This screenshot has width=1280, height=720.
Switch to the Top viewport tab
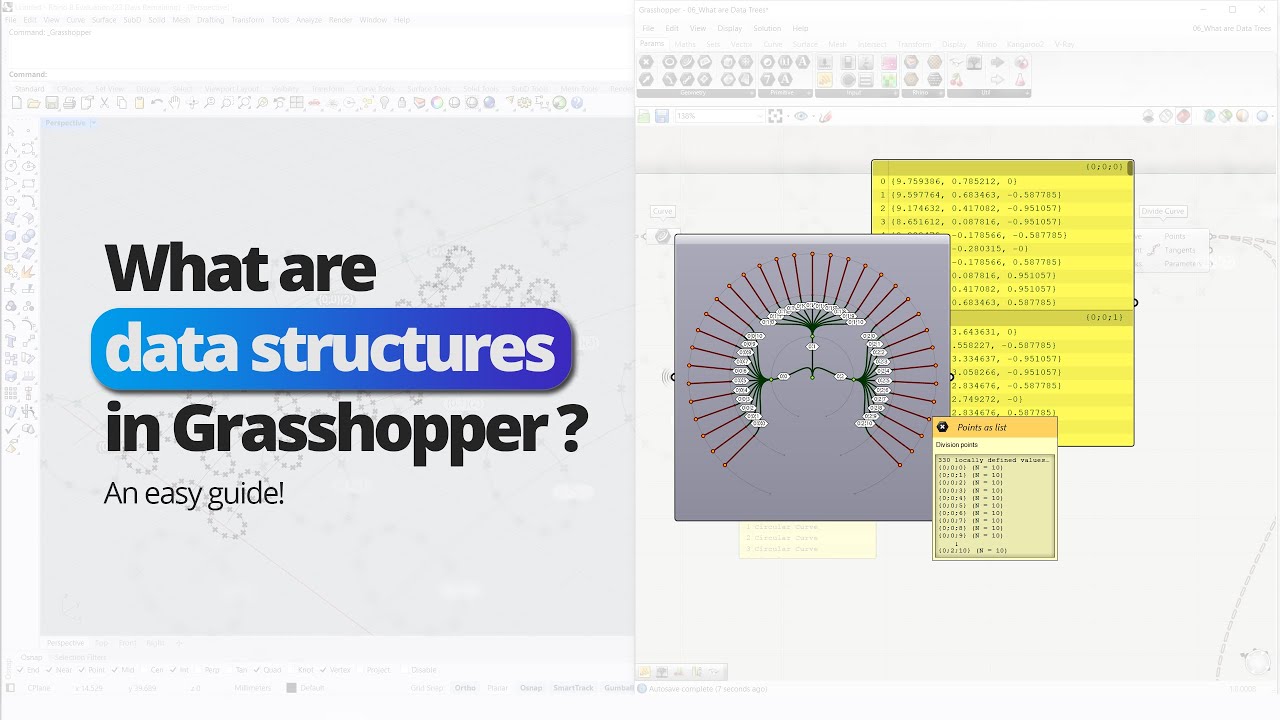coord(101,643)
